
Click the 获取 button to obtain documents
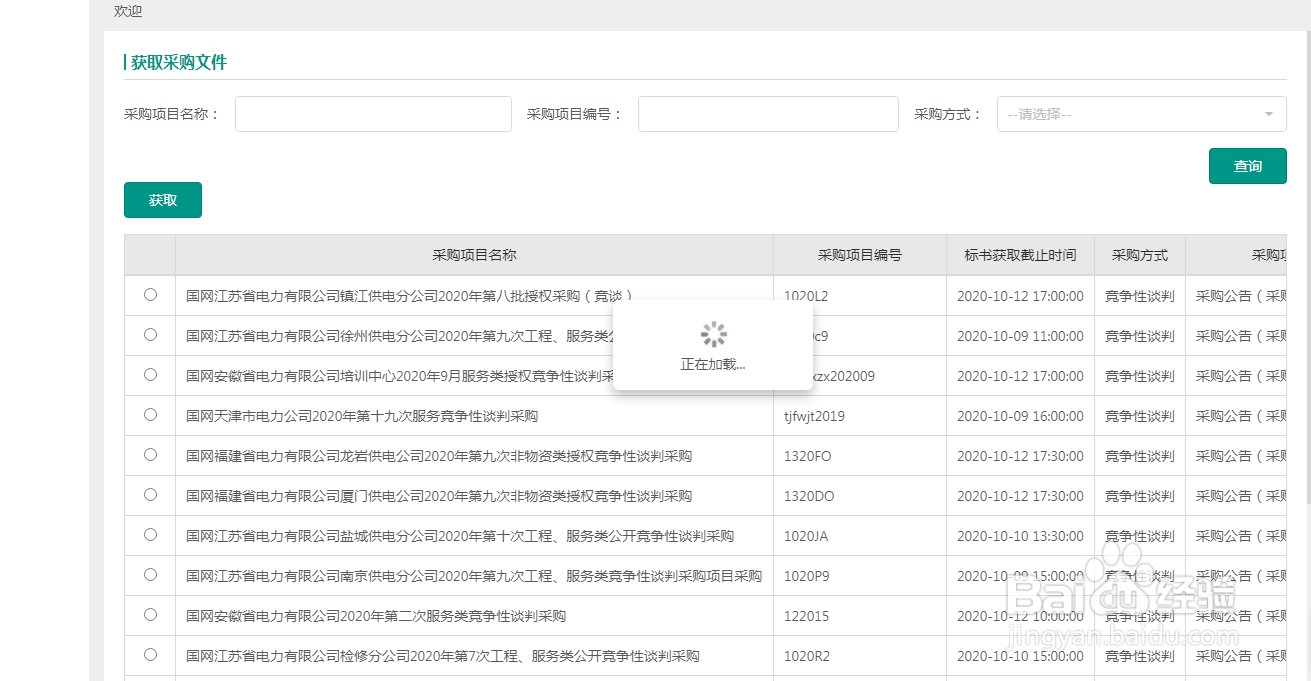click(162, 199)
